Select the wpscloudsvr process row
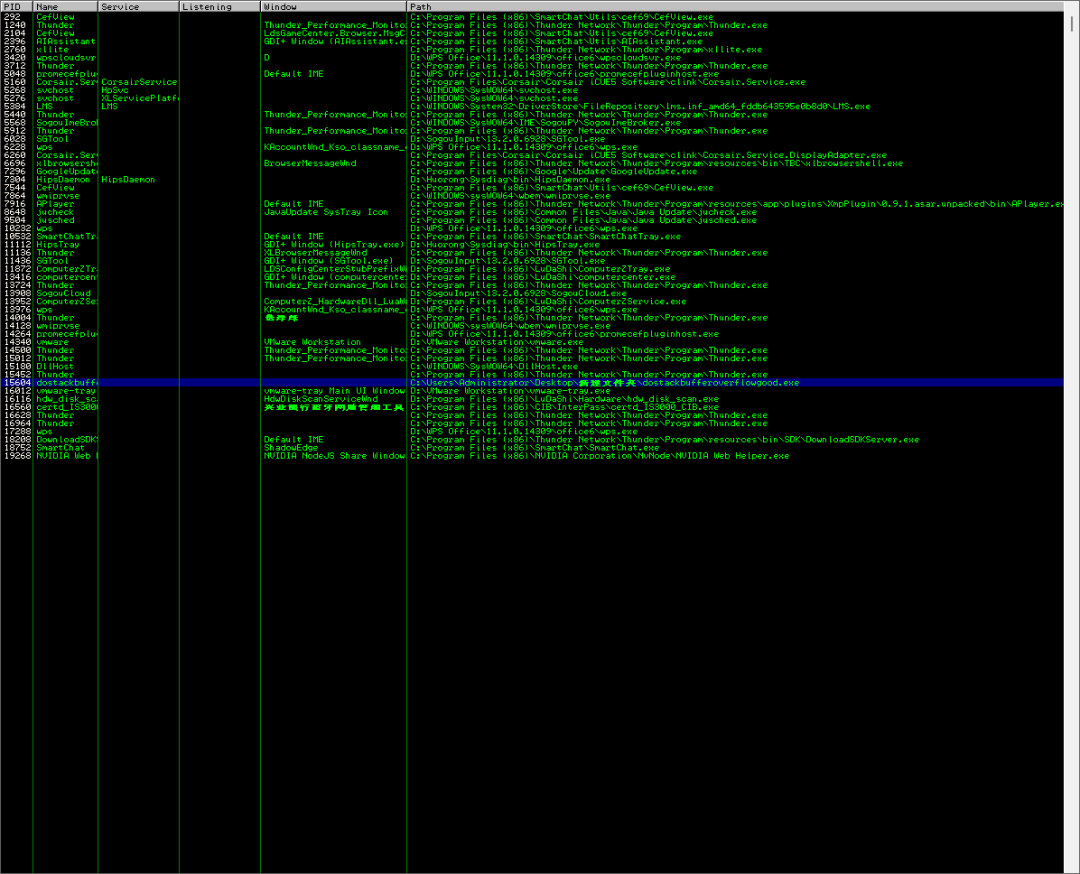 pos(532,58)
